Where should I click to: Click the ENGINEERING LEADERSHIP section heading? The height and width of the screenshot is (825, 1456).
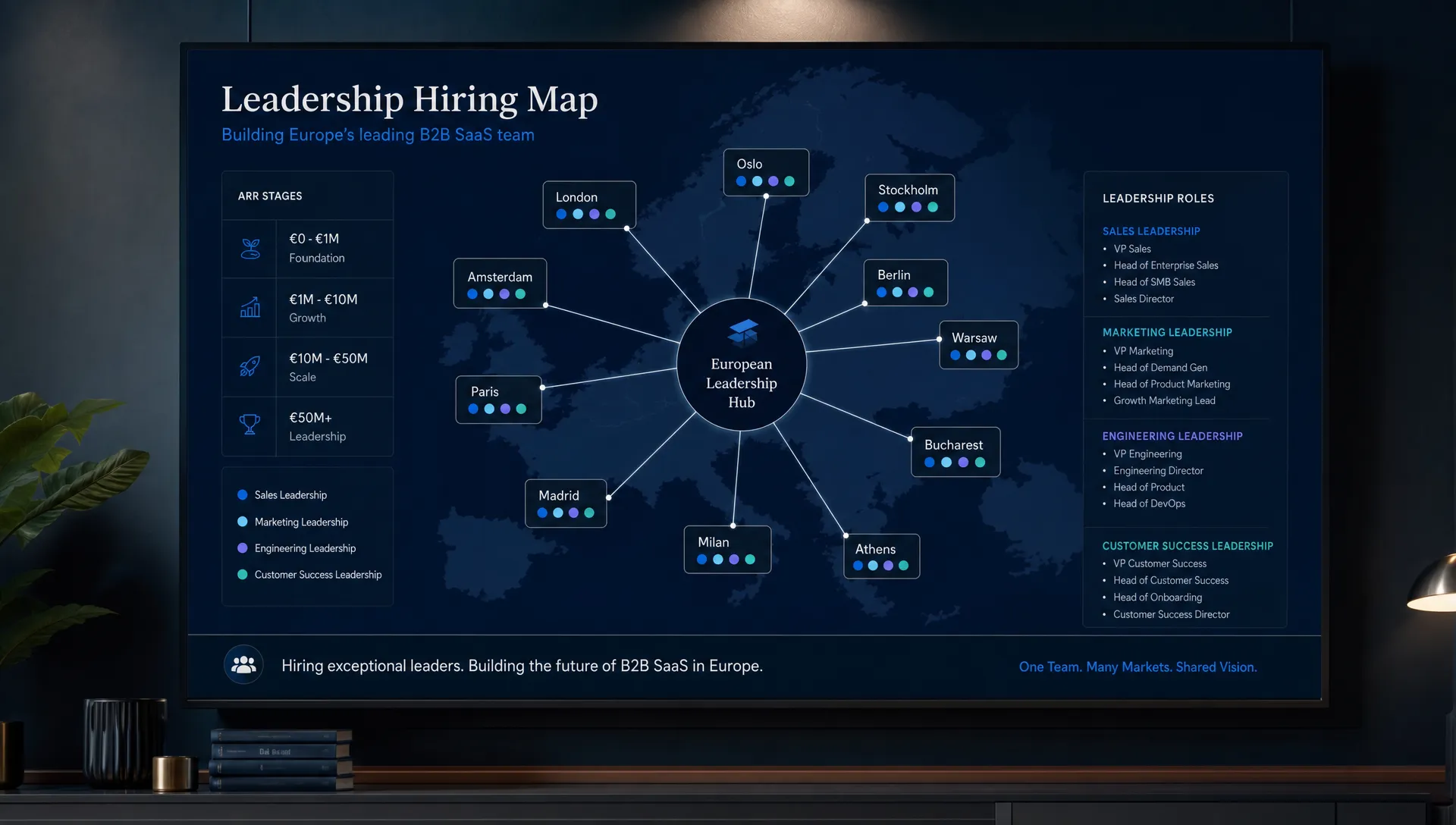coord(1172,436)
